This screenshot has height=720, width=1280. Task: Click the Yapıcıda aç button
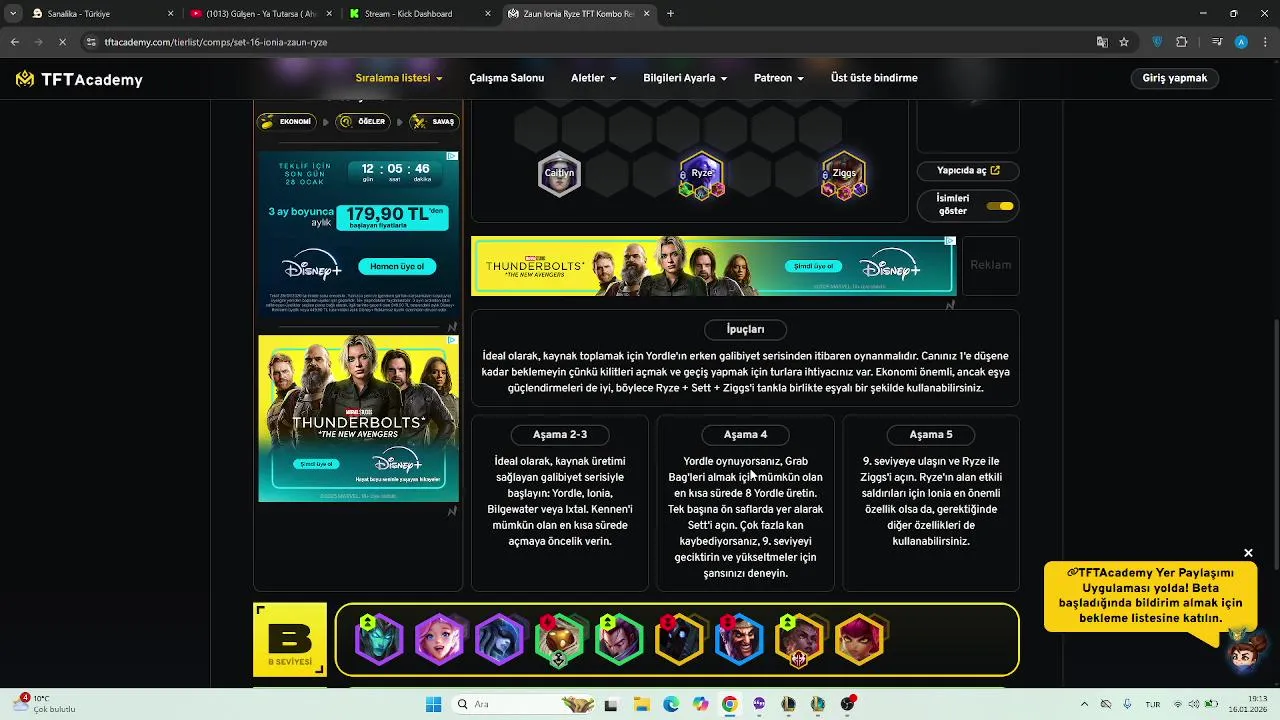click(x=968, y=171)
